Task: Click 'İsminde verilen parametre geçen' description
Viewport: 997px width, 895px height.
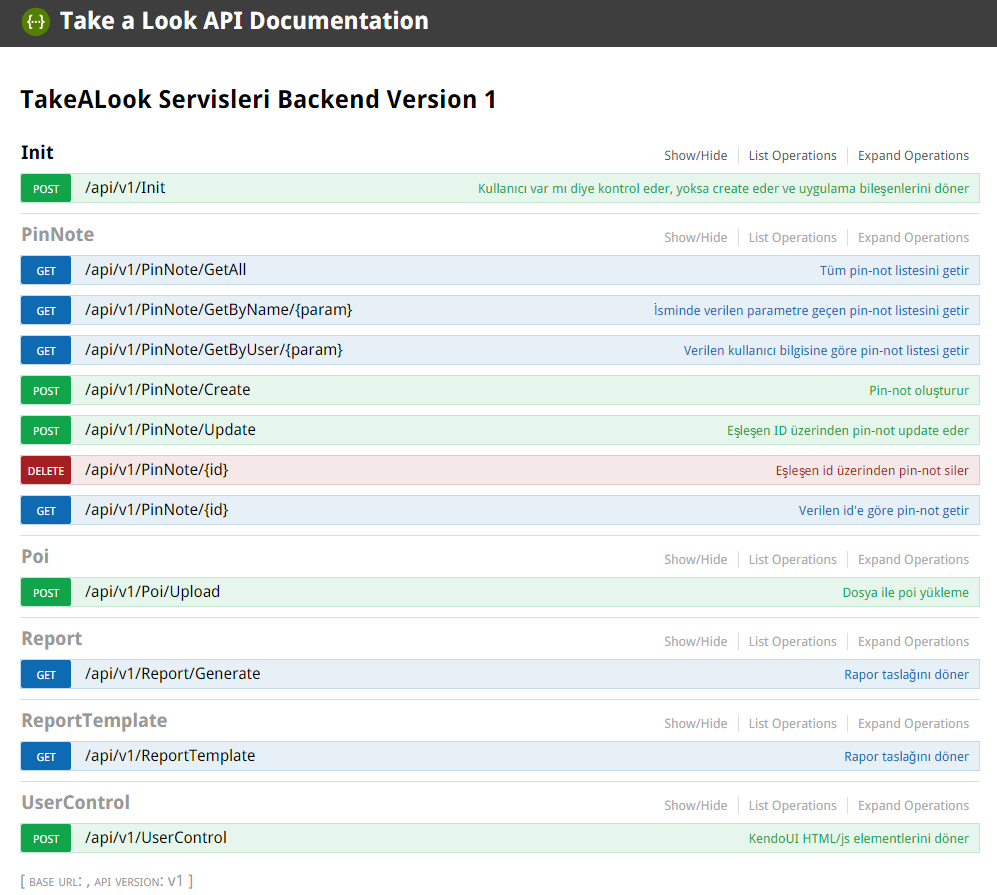Action: click(811, 311)
